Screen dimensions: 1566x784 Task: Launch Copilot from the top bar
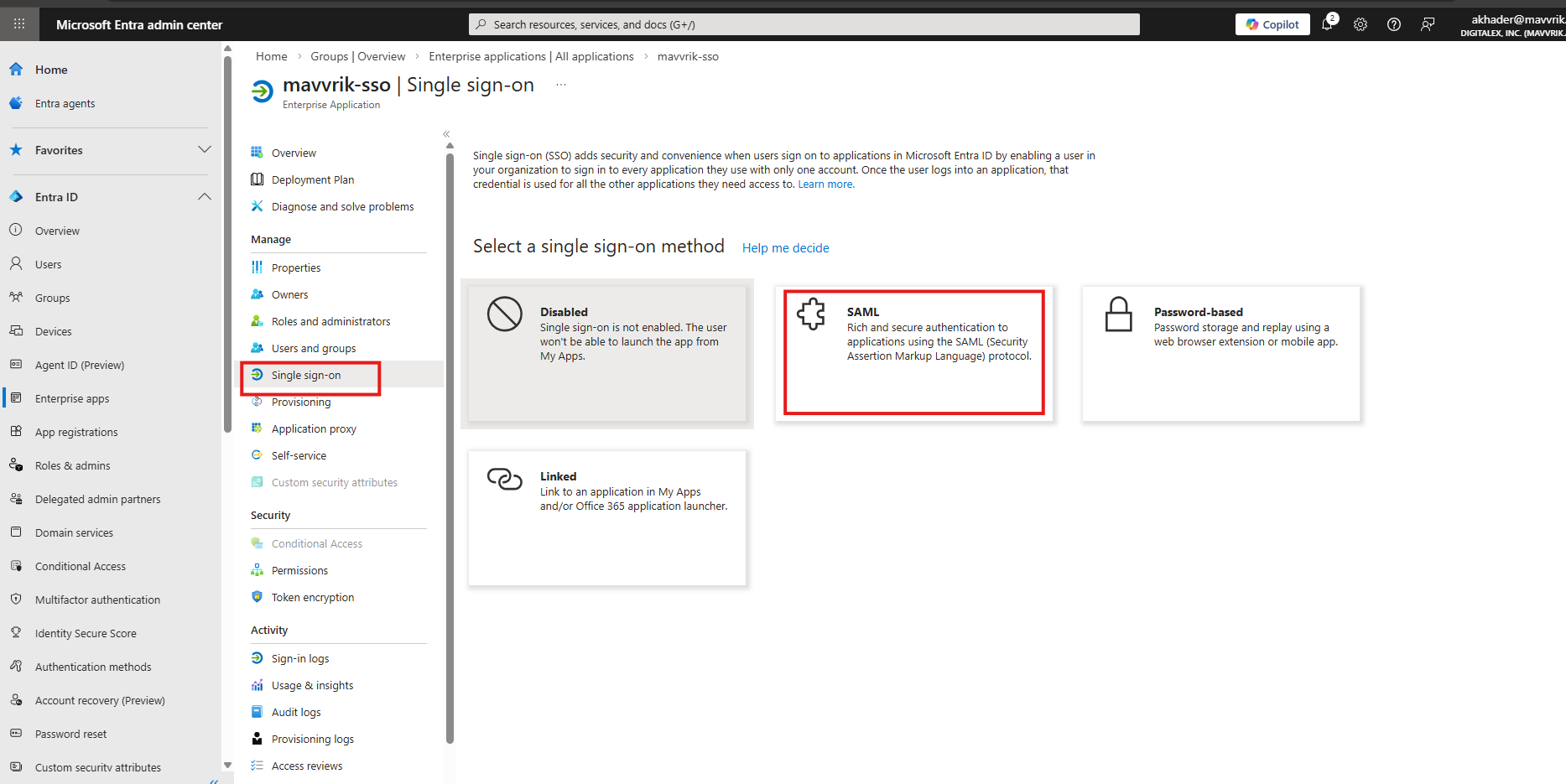pyautogui.click(x=1272, y=24)
